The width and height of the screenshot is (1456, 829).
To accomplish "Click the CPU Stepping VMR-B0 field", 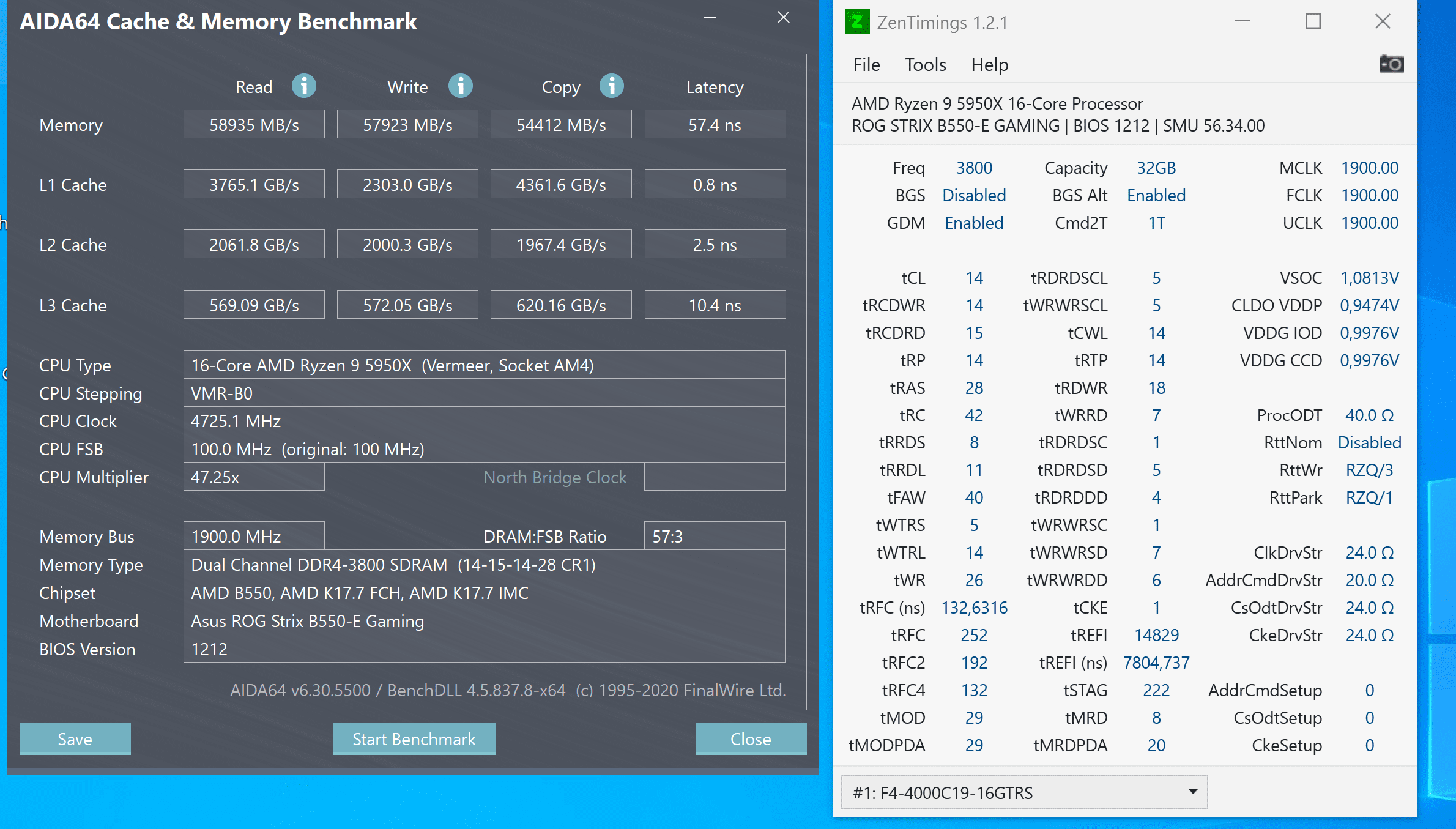I will tap(485, 393).
